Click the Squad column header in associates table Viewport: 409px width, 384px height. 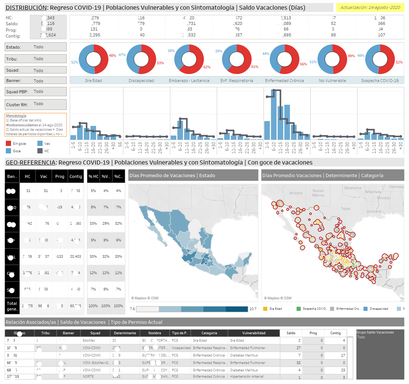(x=95, y=333)
